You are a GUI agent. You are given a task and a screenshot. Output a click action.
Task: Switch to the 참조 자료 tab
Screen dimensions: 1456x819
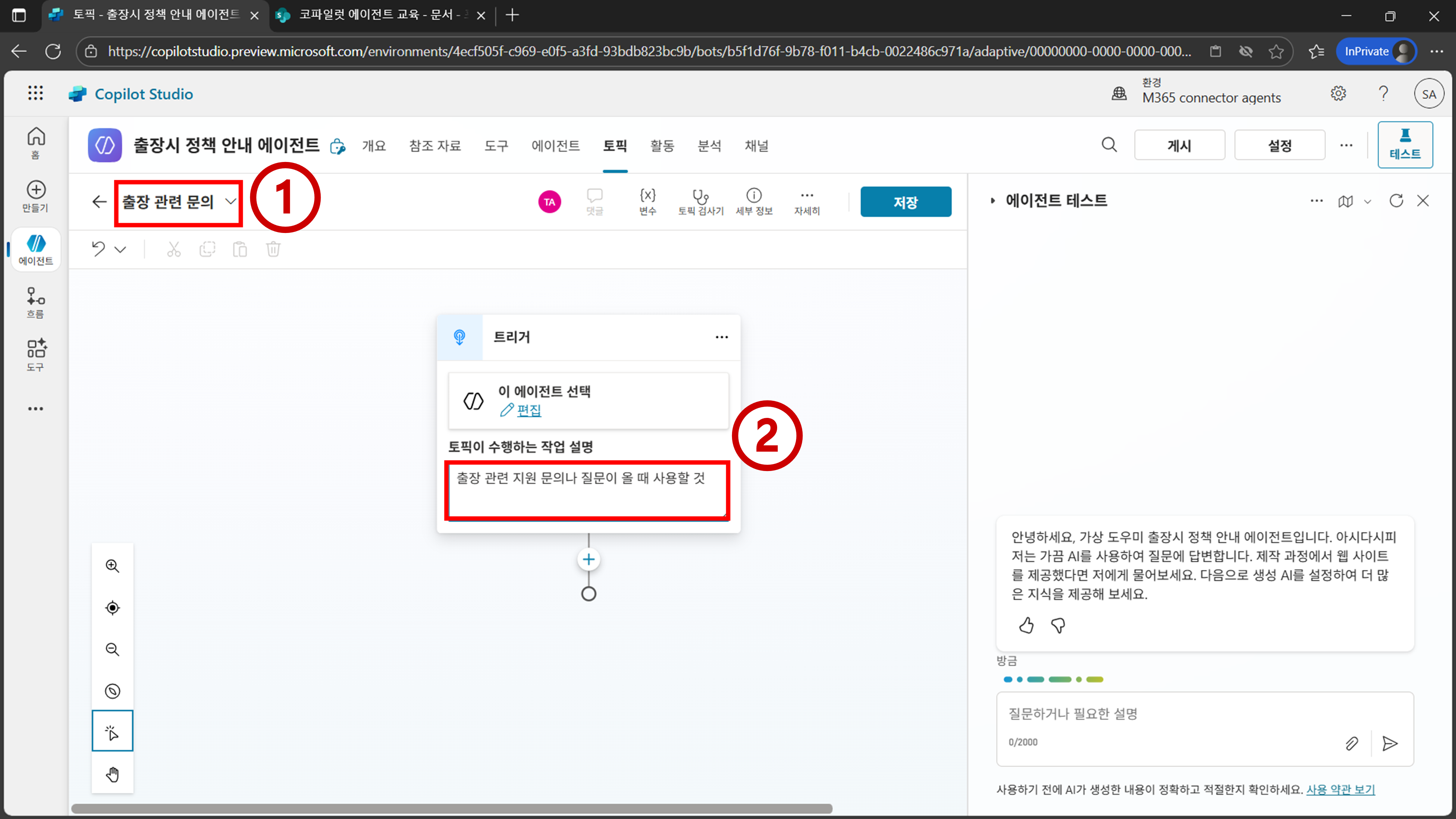pos(435,146)
